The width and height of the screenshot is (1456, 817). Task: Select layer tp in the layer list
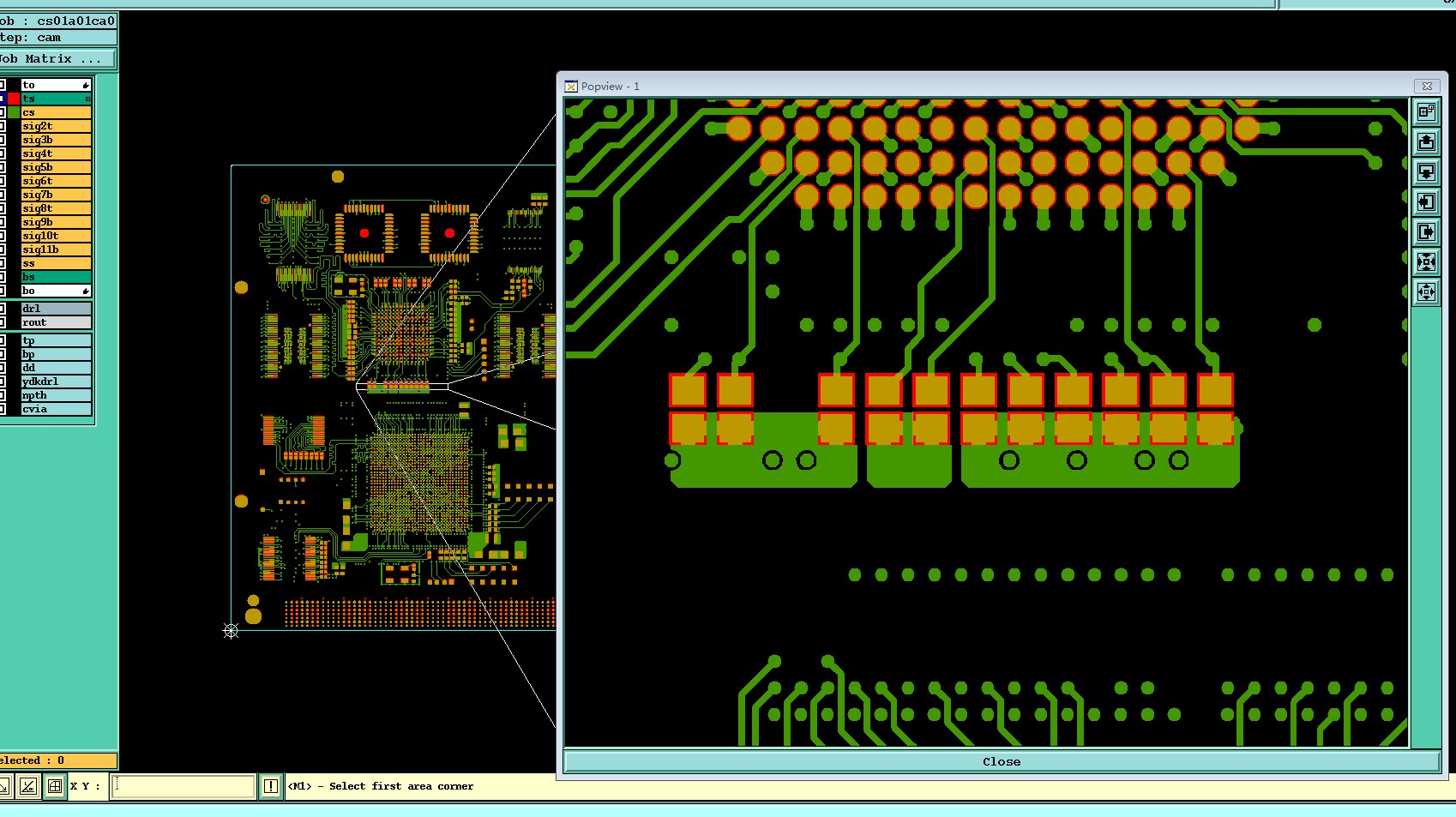[x=56, y=340]
